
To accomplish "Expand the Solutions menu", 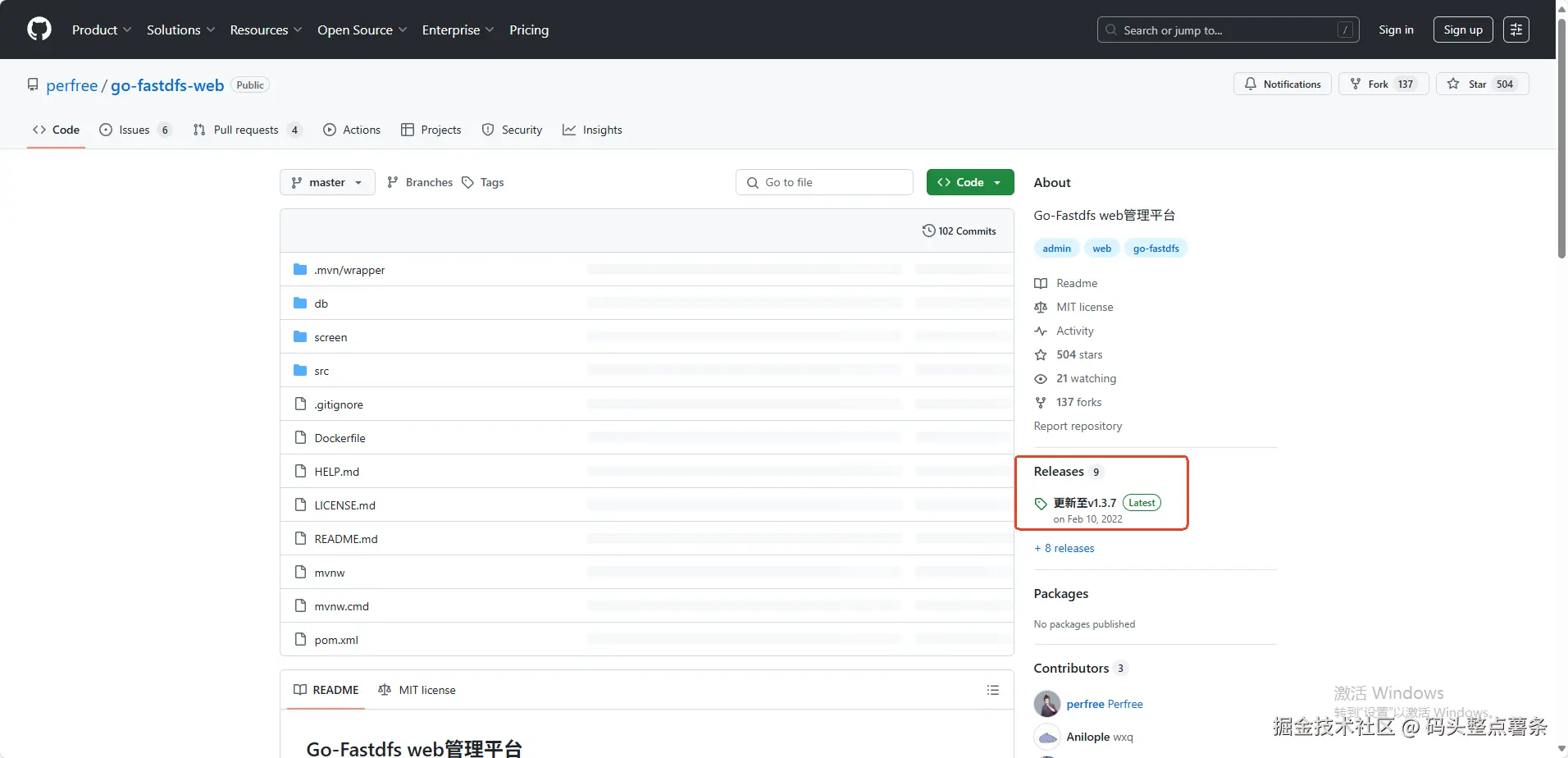I will (x=181, y=30).
